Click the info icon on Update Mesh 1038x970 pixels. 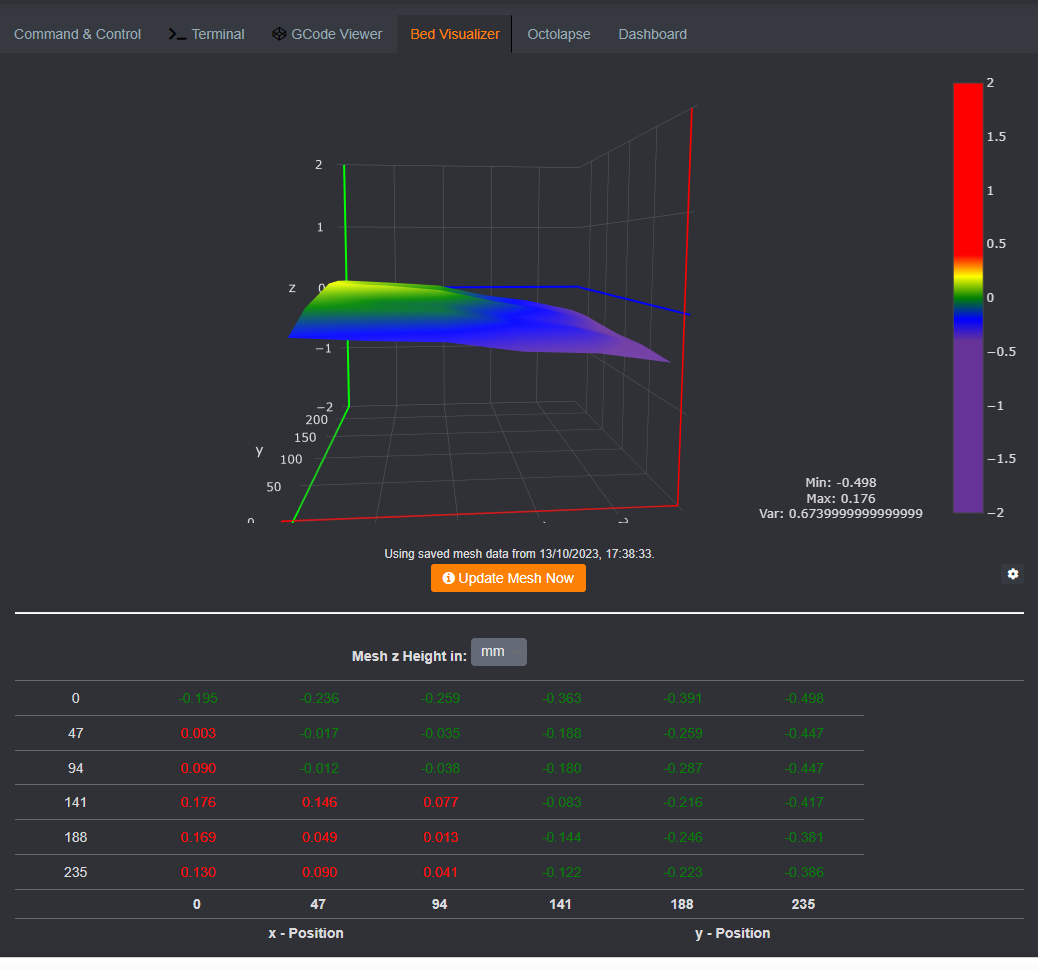tap(448, 578)
